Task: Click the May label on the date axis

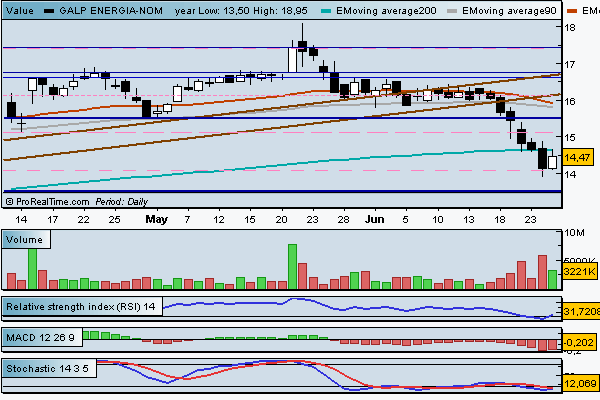Action: (157, 219)
